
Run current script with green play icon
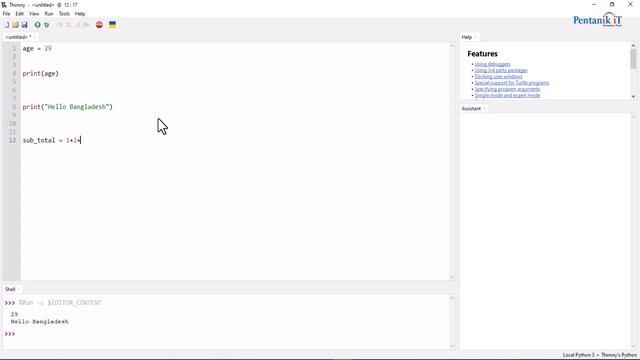[38, 25]
